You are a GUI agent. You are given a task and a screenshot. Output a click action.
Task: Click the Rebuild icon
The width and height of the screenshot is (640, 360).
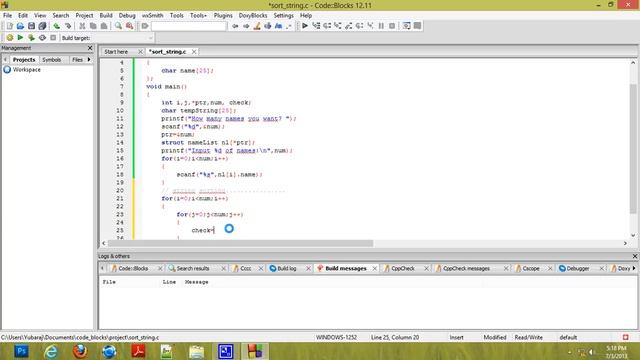point(42,38)
